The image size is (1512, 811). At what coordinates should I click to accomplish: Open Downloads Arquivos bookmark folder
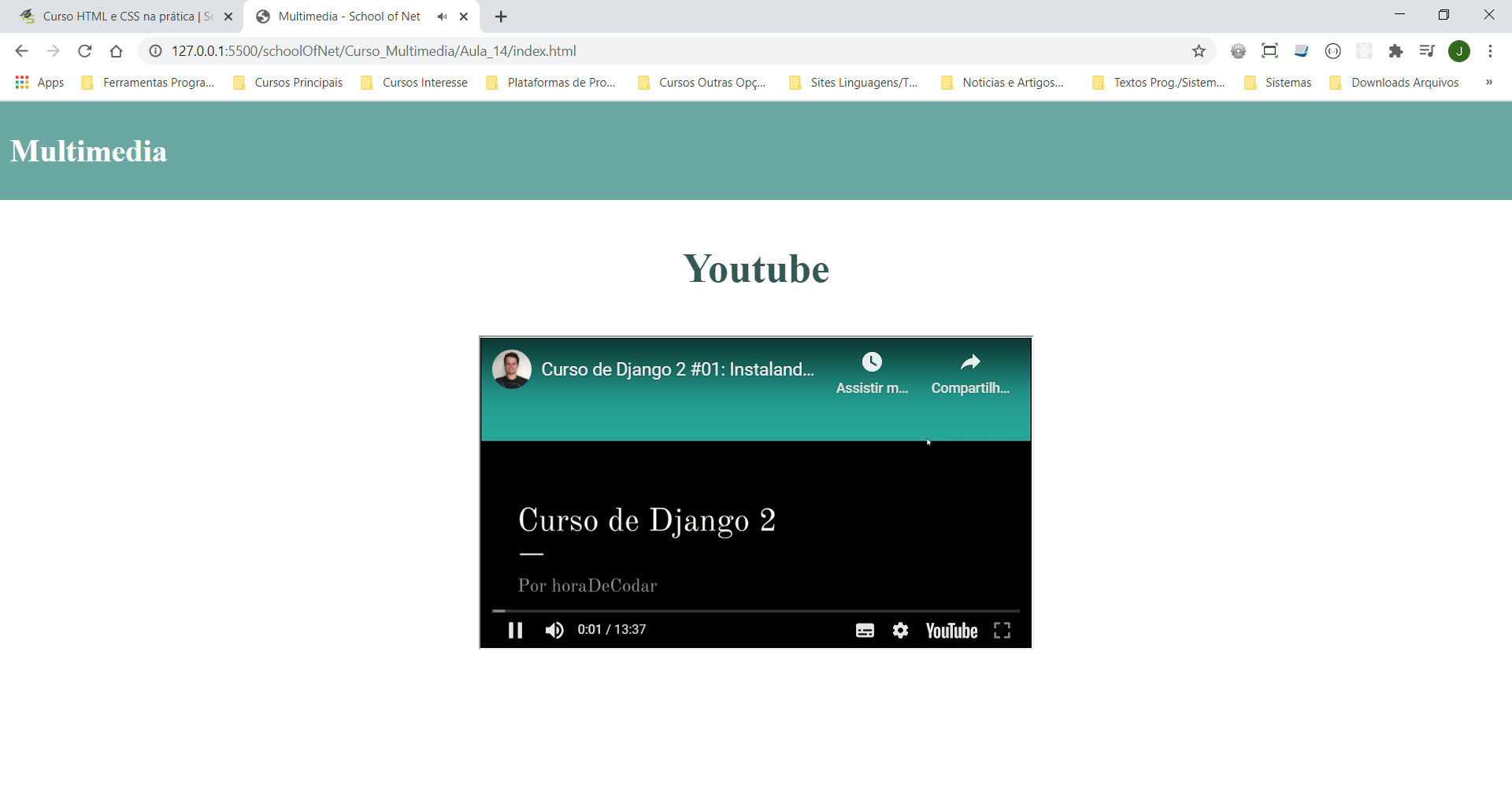(x=1395, y=83)
